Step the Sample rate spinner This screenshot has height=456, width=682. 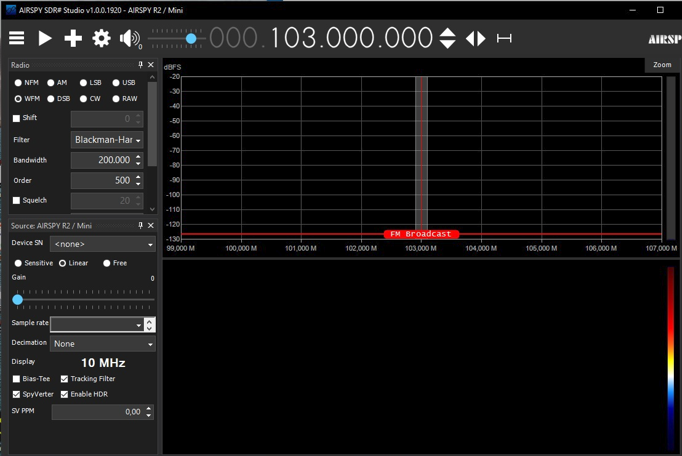pyautogui.click(x=150, y=325)
